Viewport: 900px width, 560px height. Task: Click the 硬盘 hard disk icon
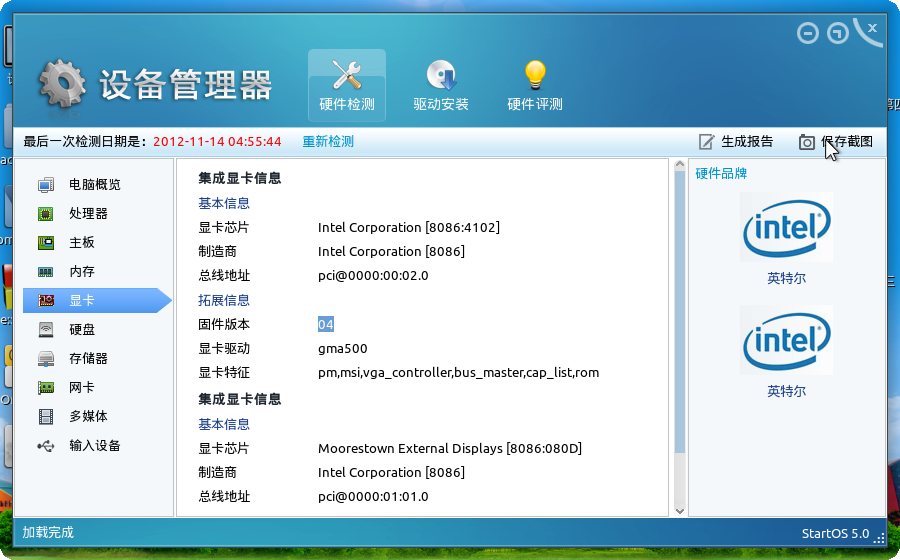tap(46, 329)
